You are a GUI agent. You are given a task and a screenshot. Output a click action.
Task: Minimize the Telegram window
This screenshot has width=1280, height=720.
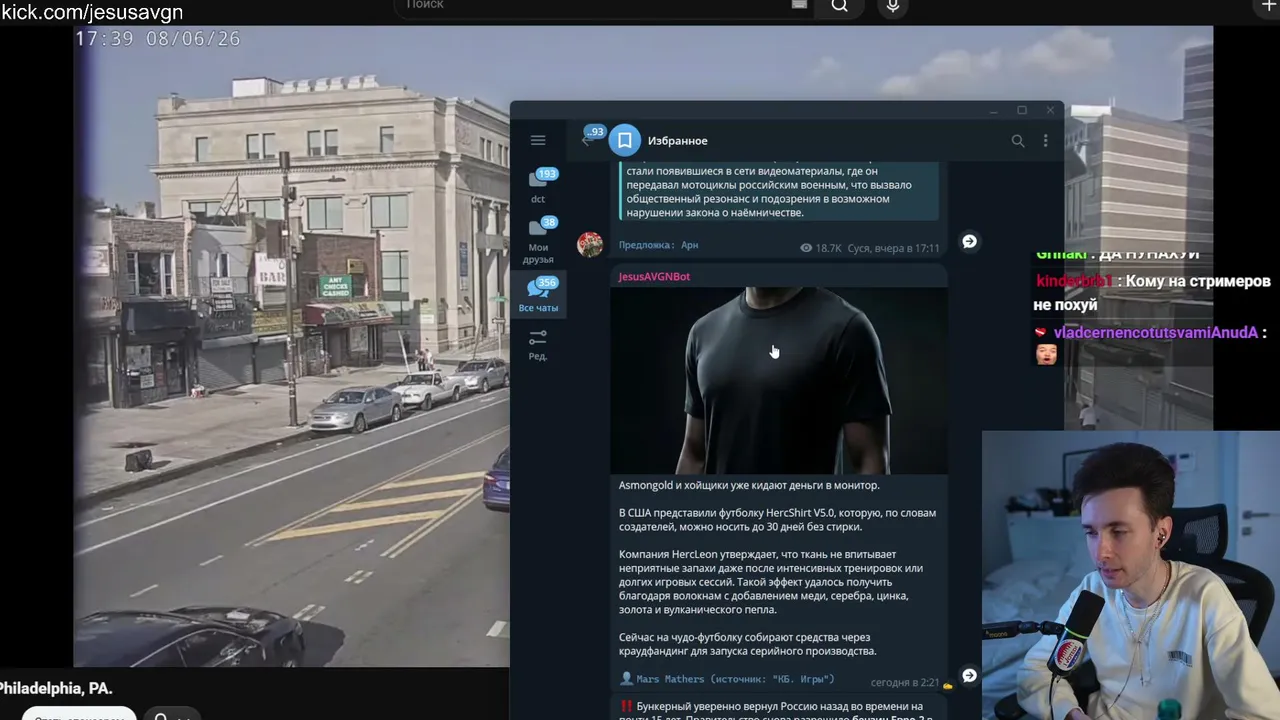pos(993,110)
